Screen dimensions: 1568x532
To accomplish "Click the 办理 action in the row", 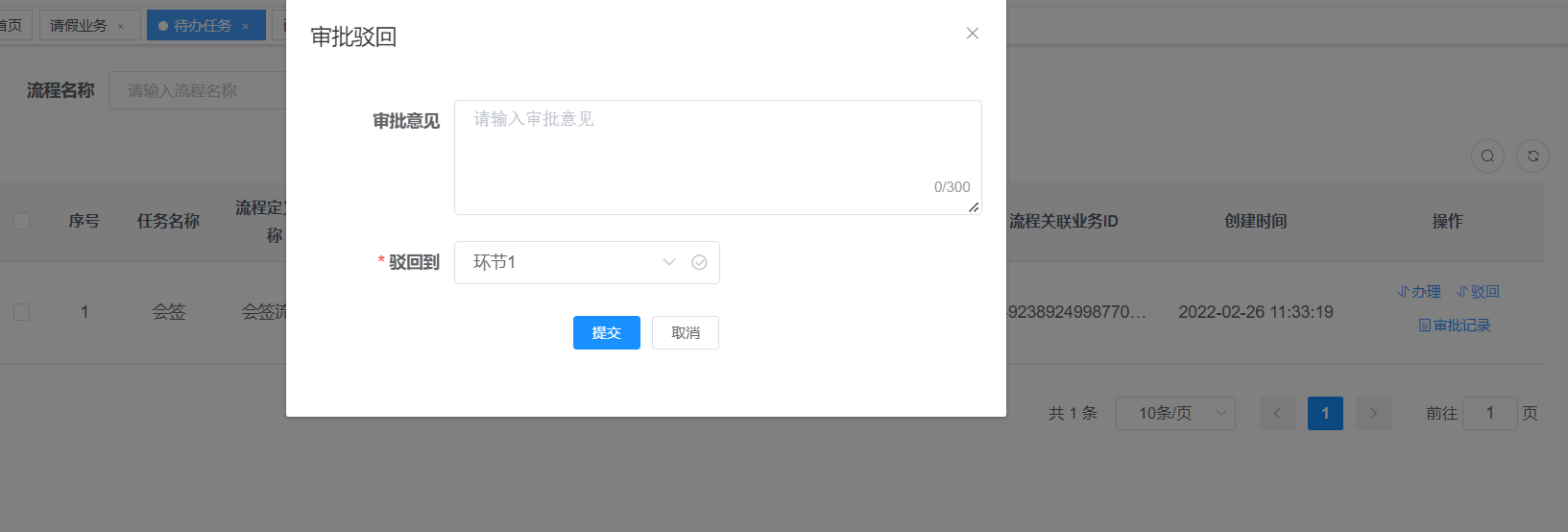I will [x=1419, y=292].
